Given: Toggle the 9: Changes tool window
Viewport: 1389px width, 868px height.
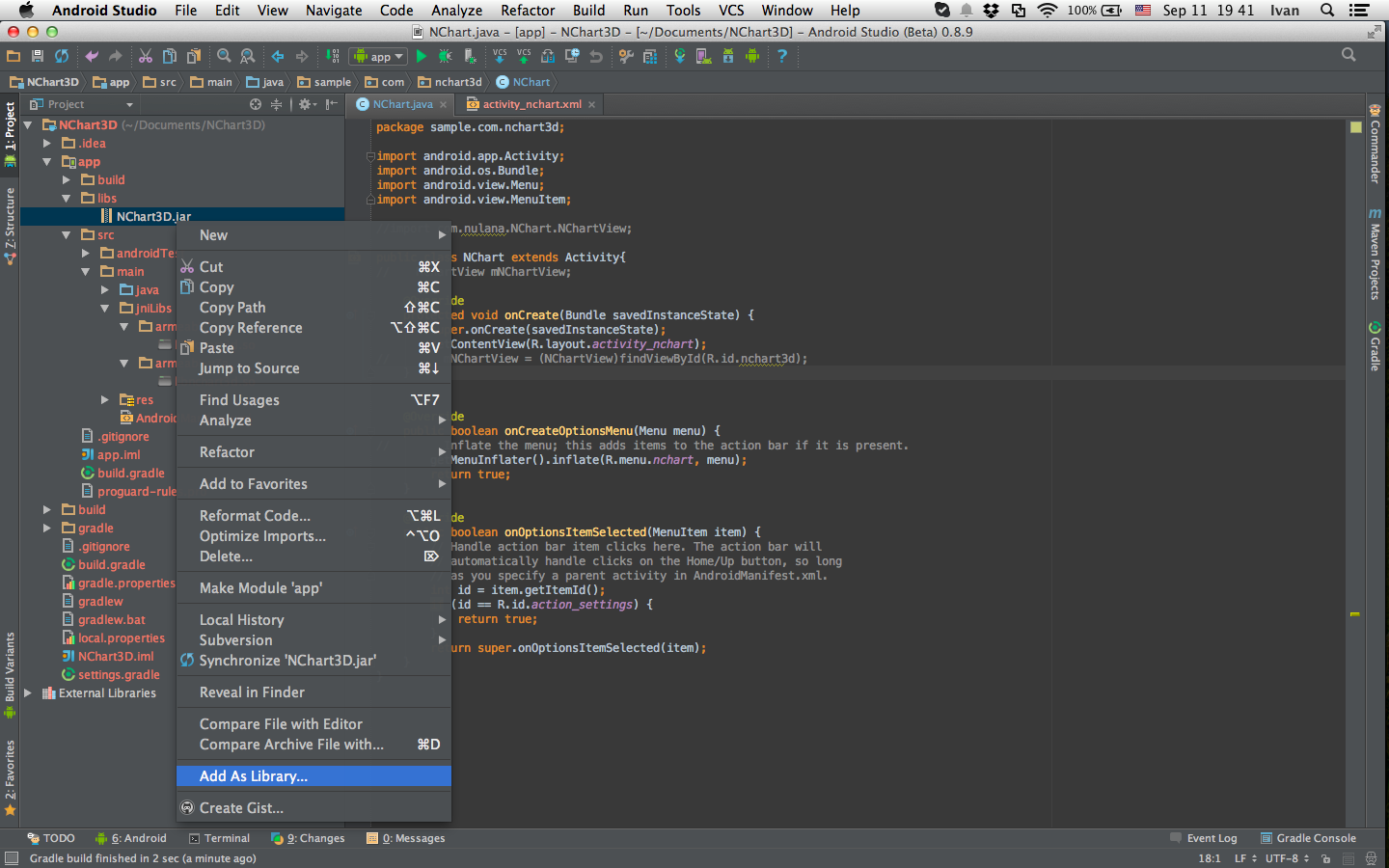Looking at the screenshot, I should [308, 839].
